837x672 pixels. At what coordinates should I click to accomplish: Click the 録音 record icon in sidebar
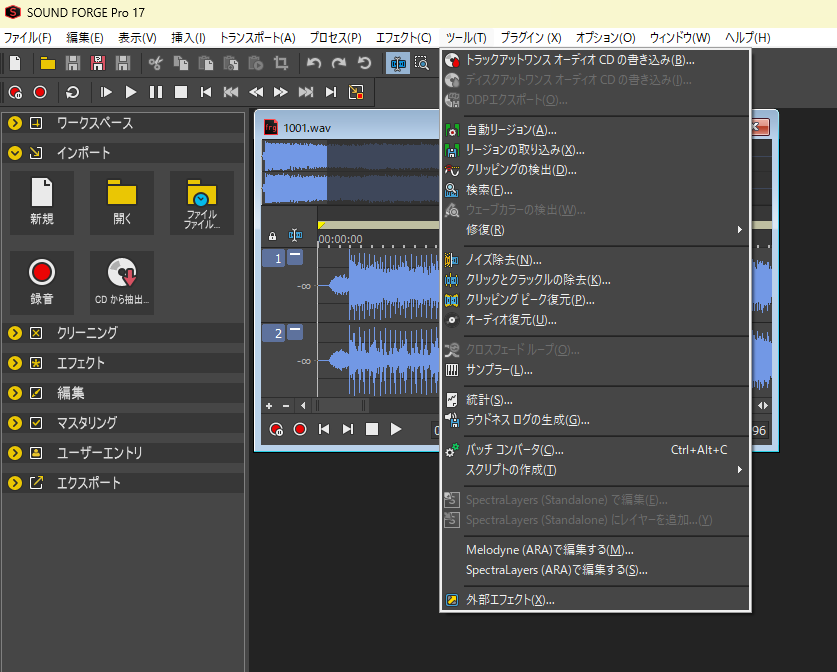42,282
